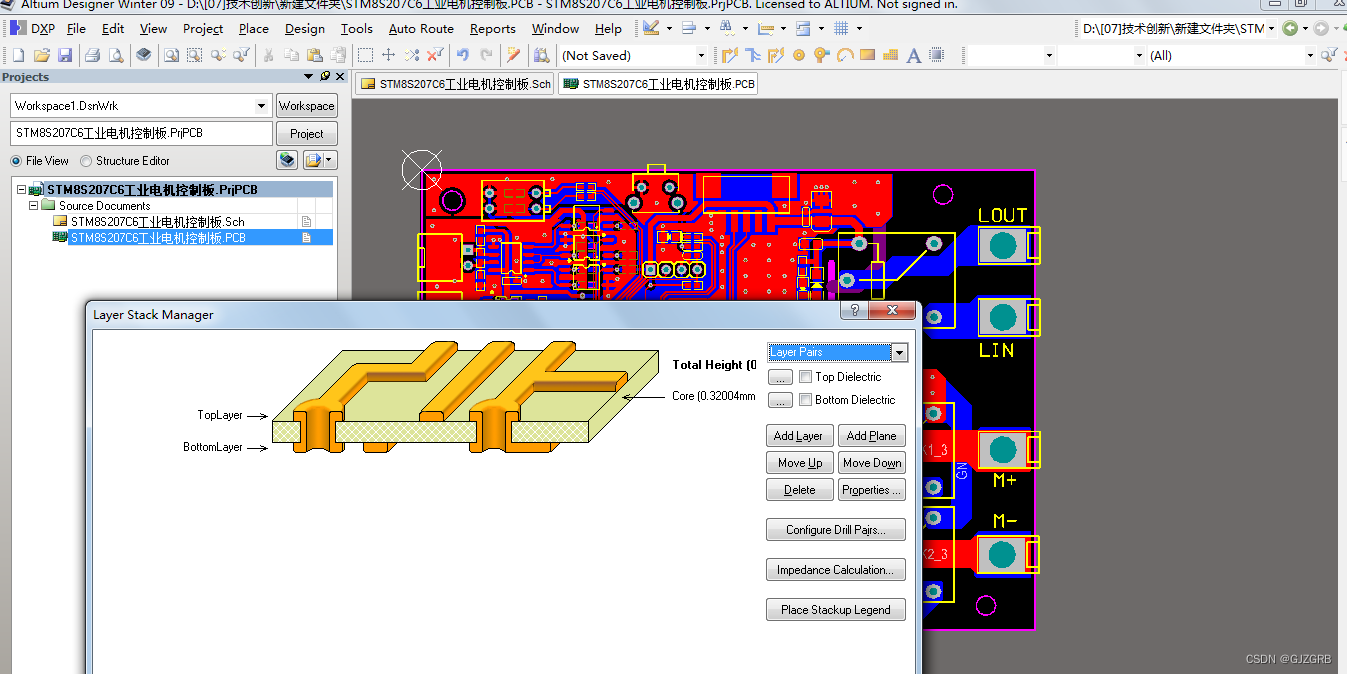Select the Place Pad tool
Screen dimensions: 1347x674
tap(799, 55)
